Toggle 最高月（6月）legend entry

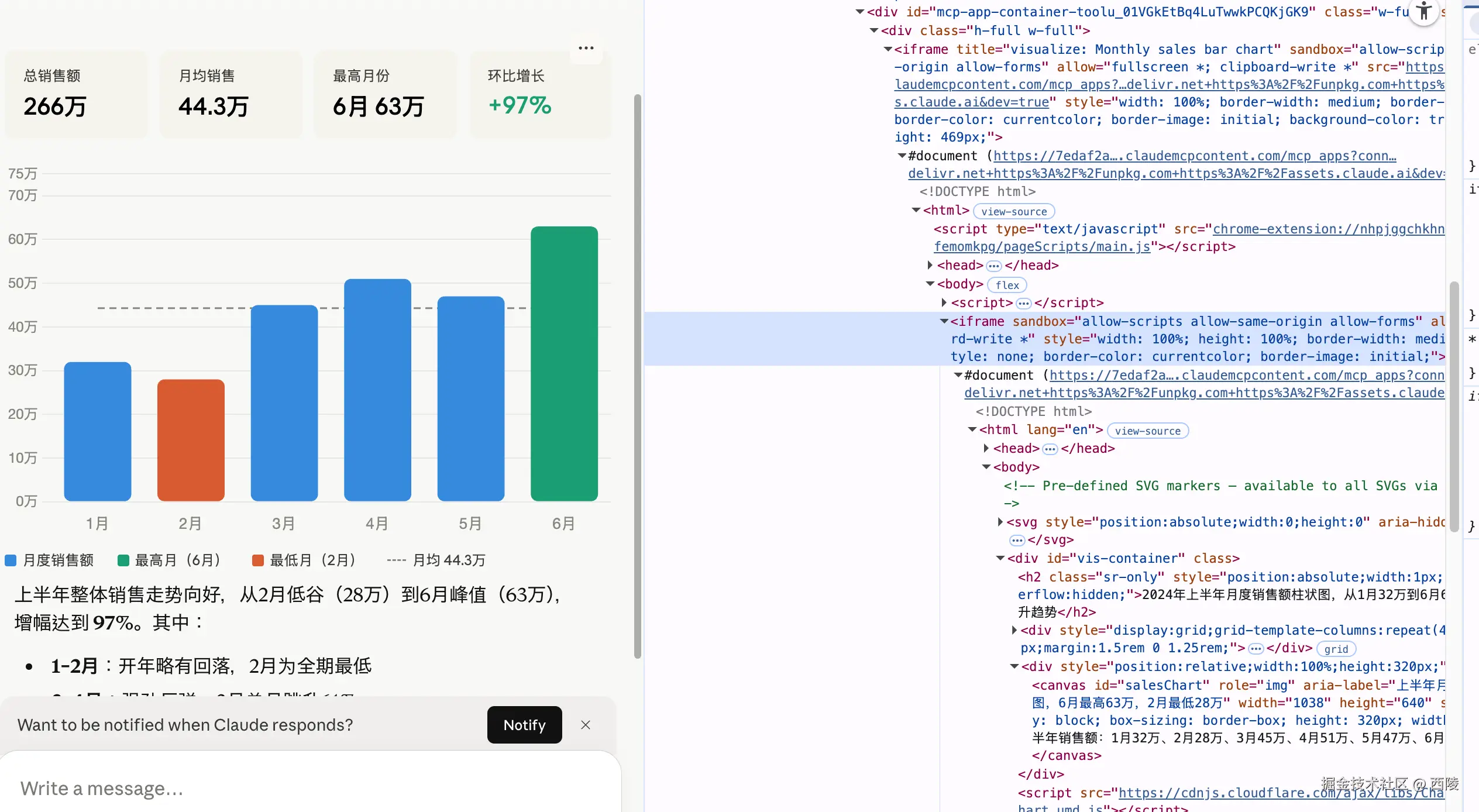click(x=170, y=560)
